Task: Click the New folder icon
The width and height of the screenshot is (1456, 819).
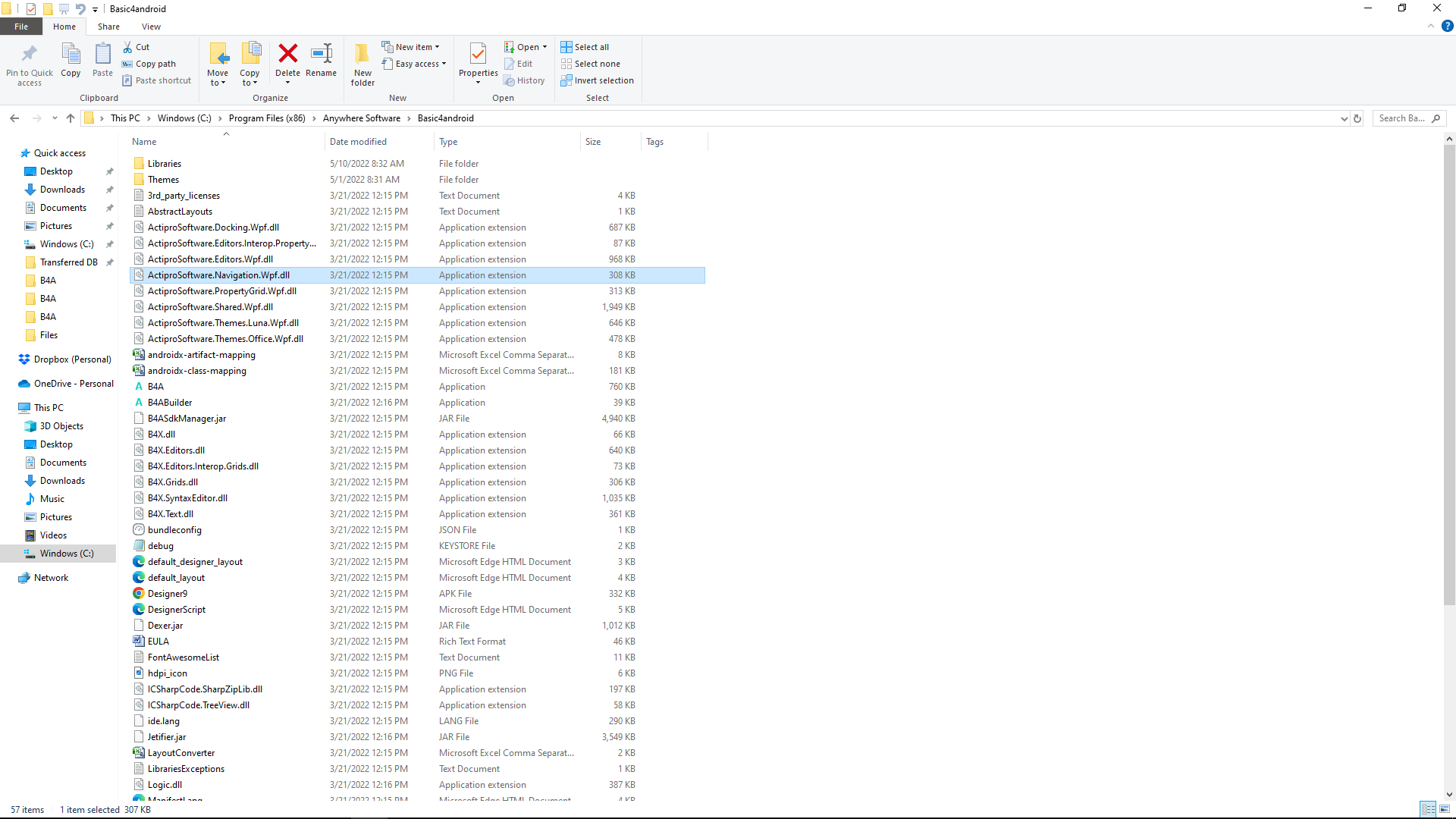Action: tap(362, 55)
